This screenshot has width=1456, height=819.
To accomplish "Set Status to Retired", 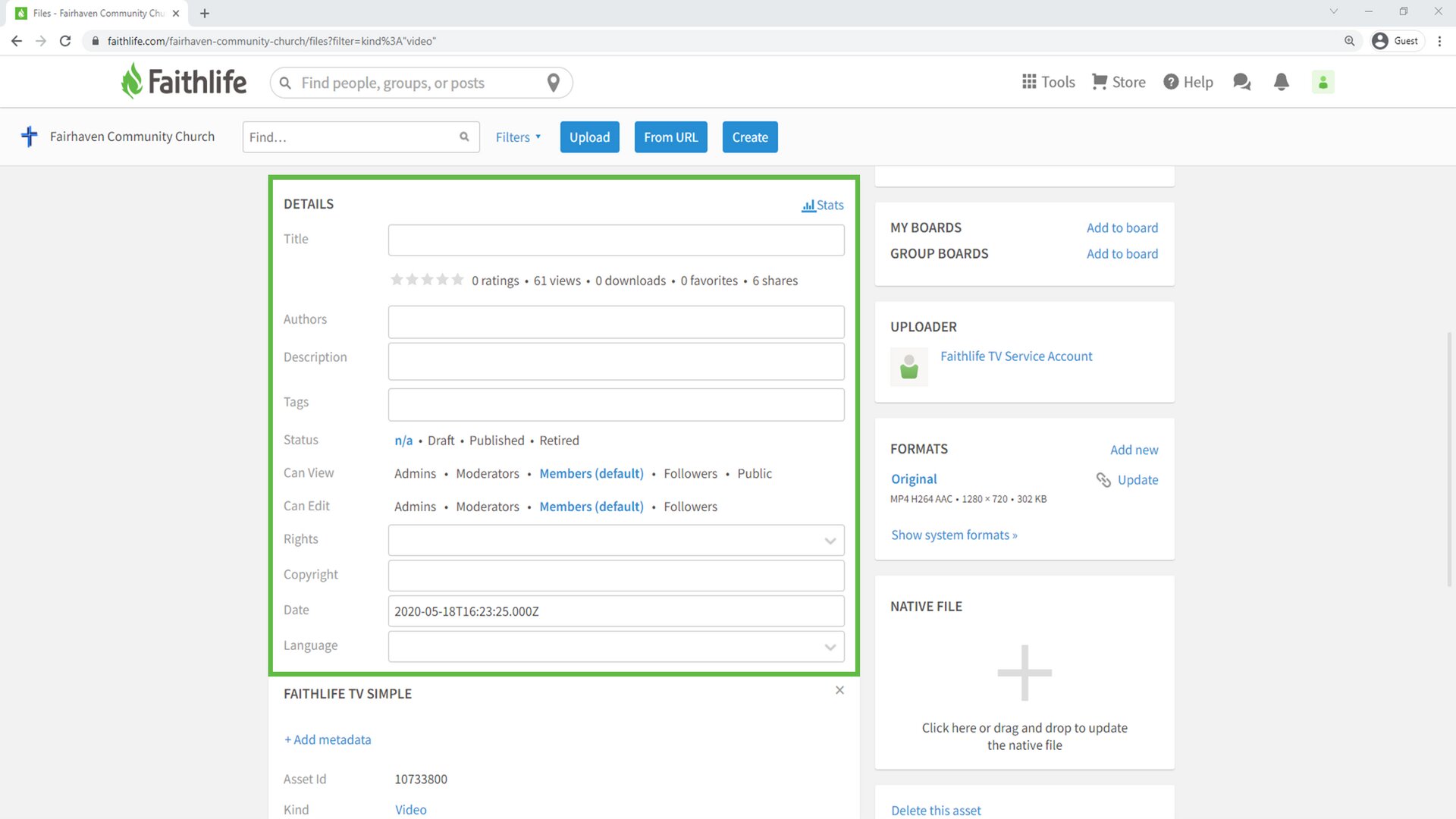I will (559, 441).
